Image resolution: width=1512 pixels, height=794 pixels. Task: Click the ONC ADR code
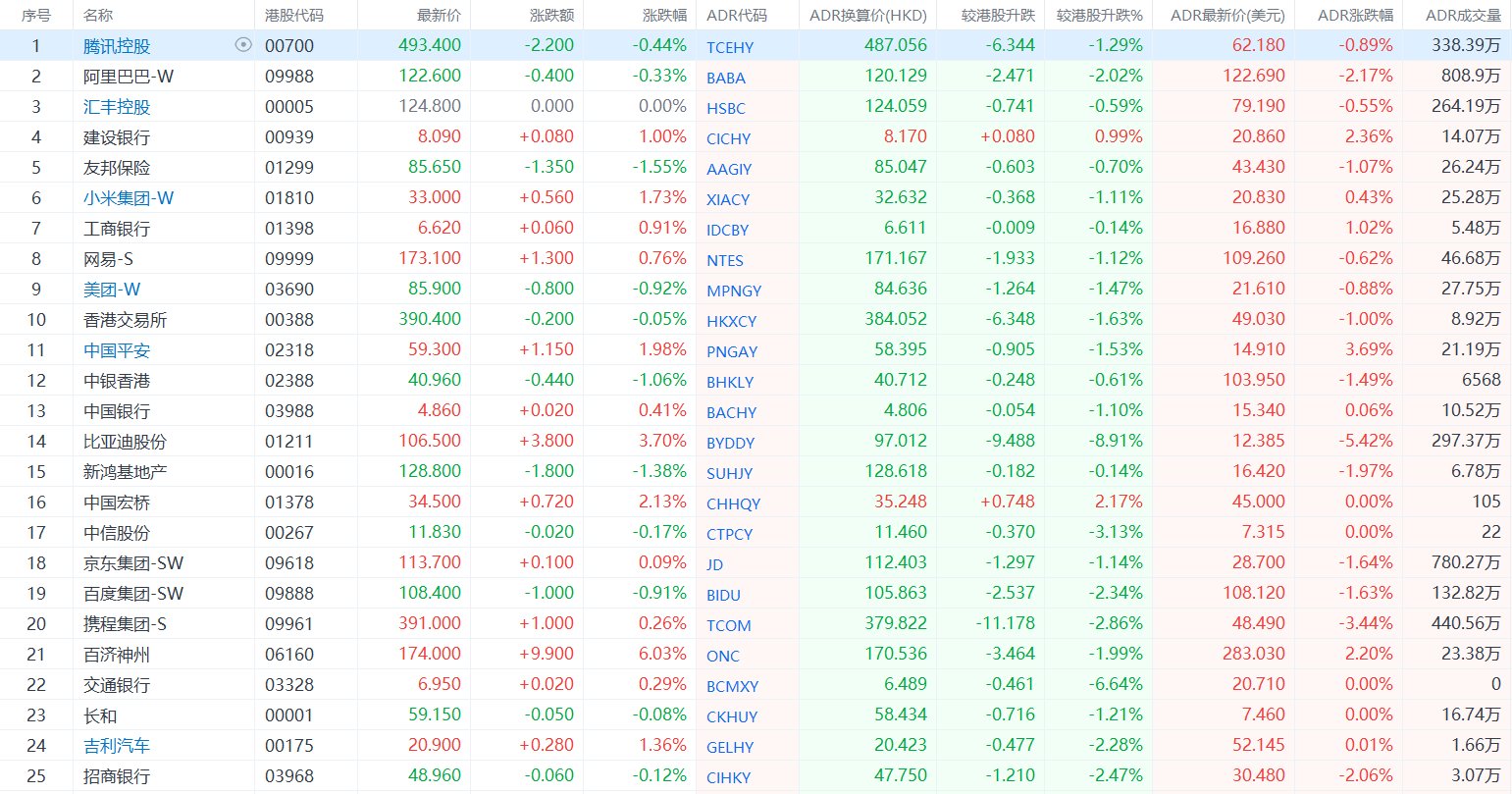[x=723, y=656]
